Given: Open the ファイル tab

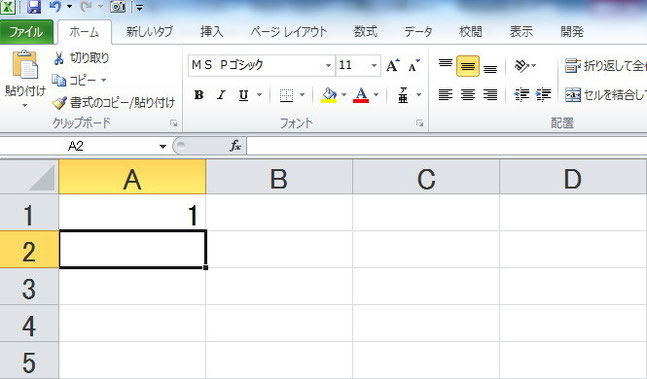Looking at the screenshot, I should click(26, 32).
